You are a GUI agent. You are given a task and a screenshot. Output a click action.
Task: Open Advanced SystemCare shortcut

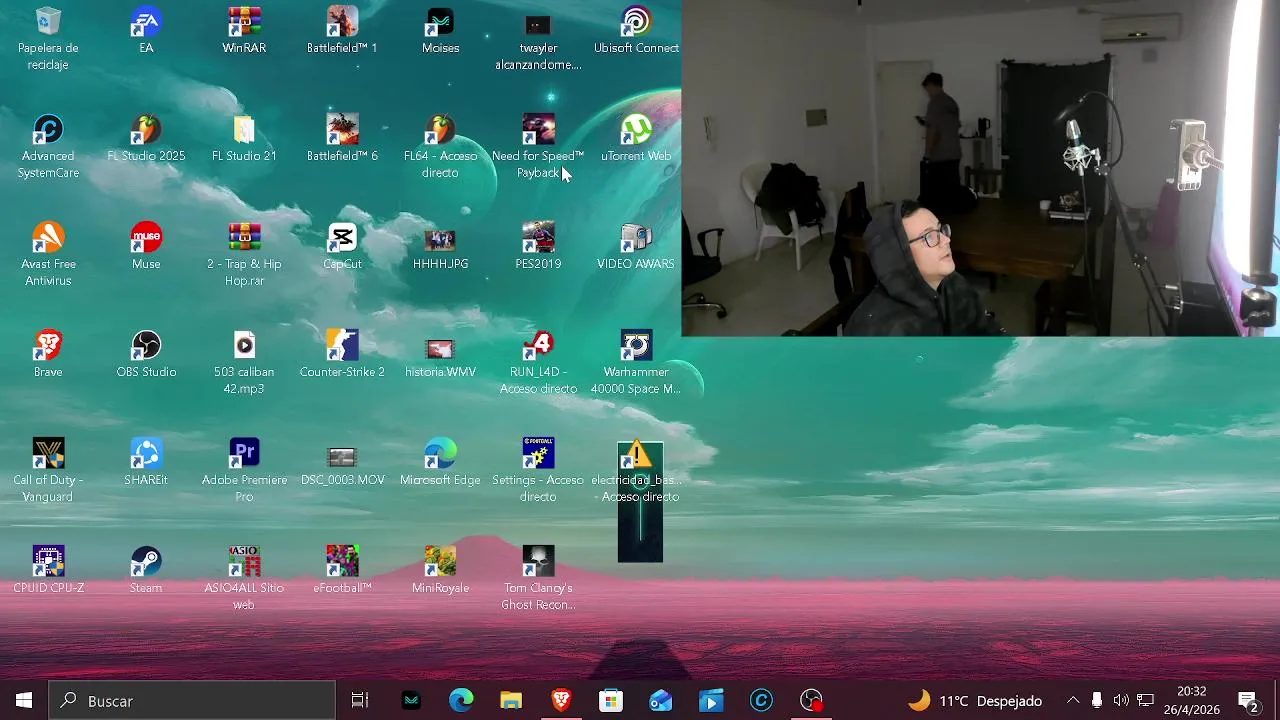pyautogui.click(x=48, y=146)
